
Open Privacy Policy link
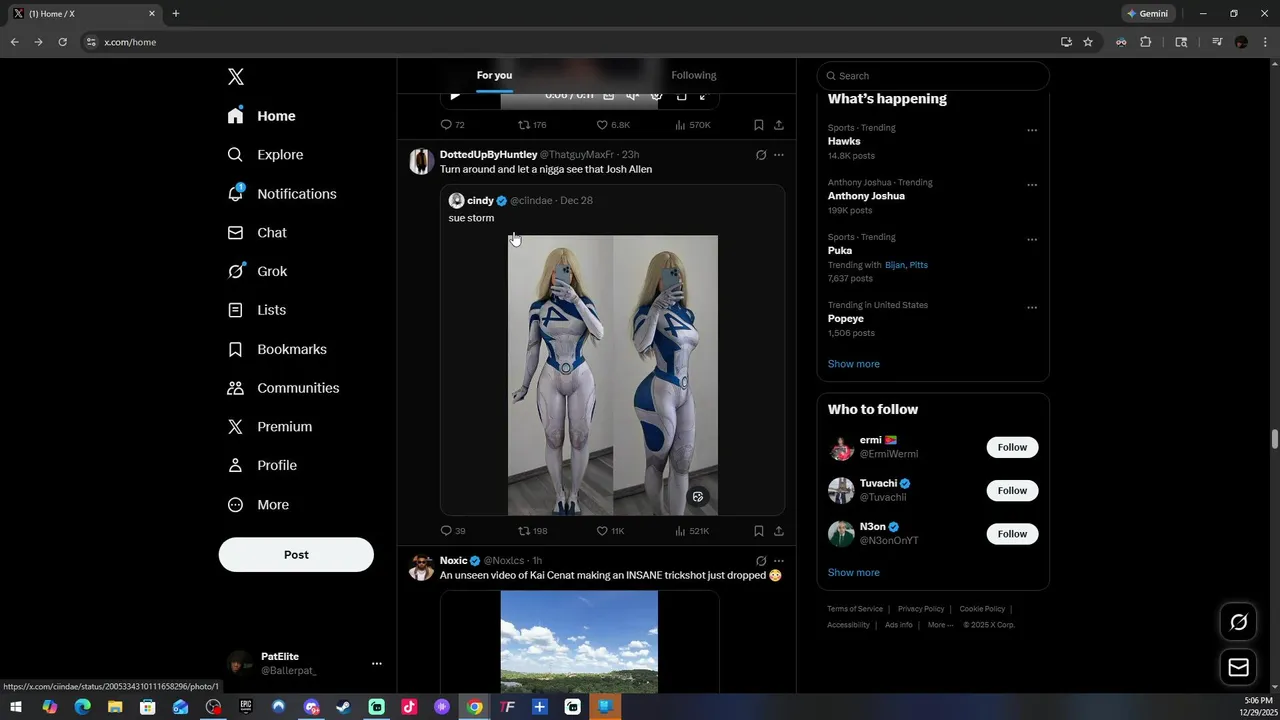pos(921,609)
